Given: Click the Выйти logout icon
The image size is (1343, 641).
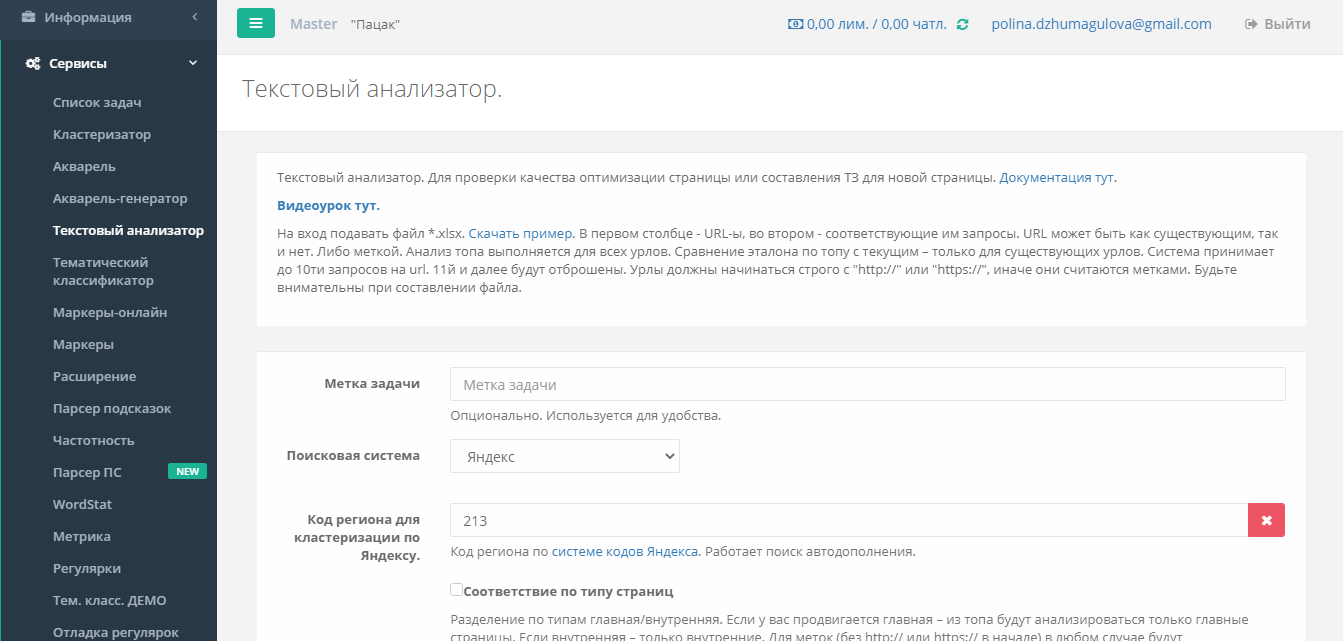Looking at the screenshot, I should pos(1250,25).
